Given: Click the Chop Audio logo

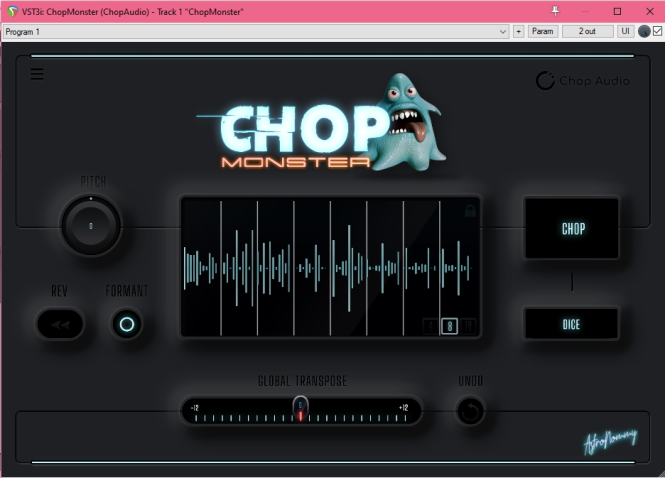Looking at the screenshot, I should point(582,80).
